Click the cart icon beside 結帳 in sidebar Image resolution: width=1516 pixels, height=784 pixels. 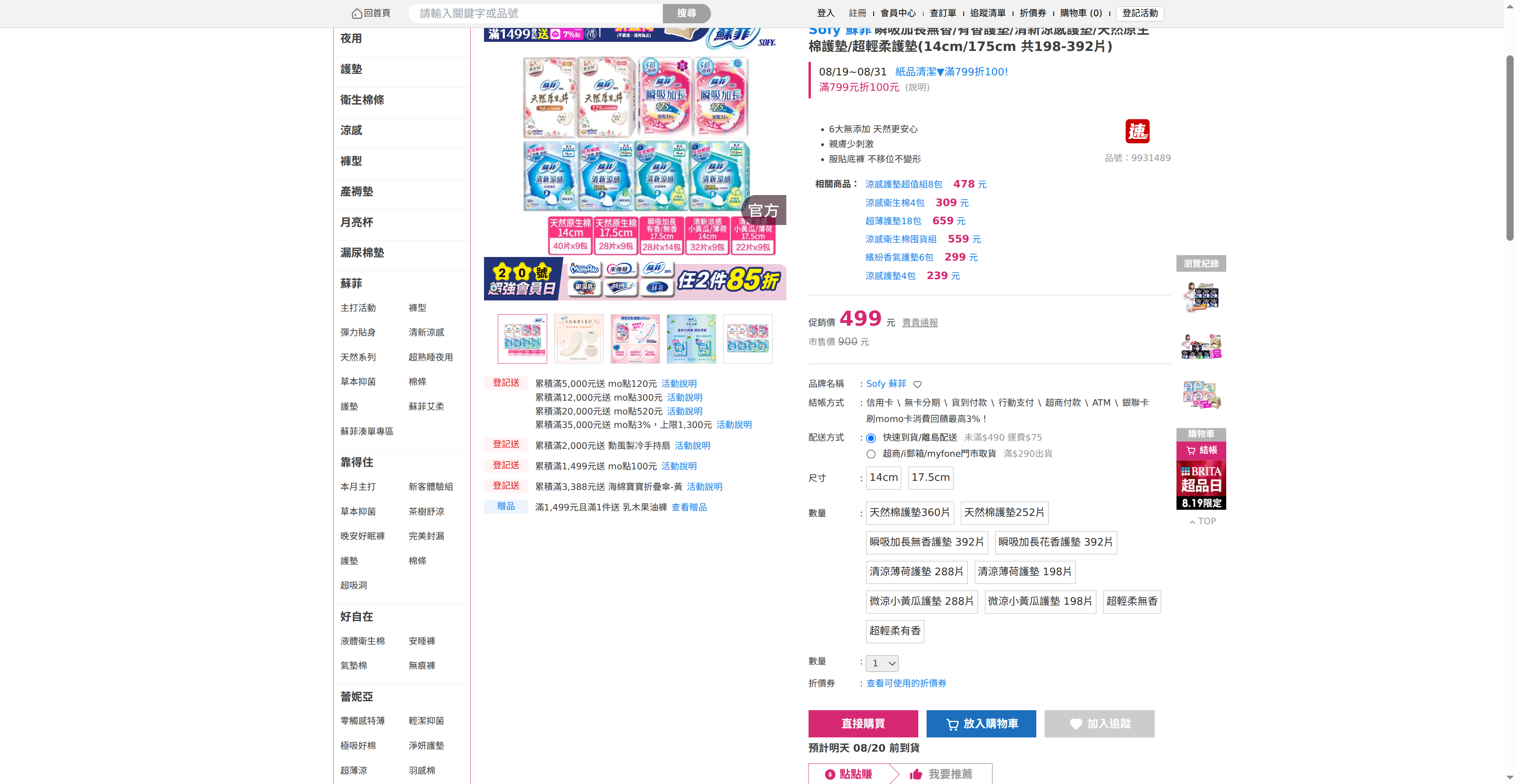point(1191,450)
